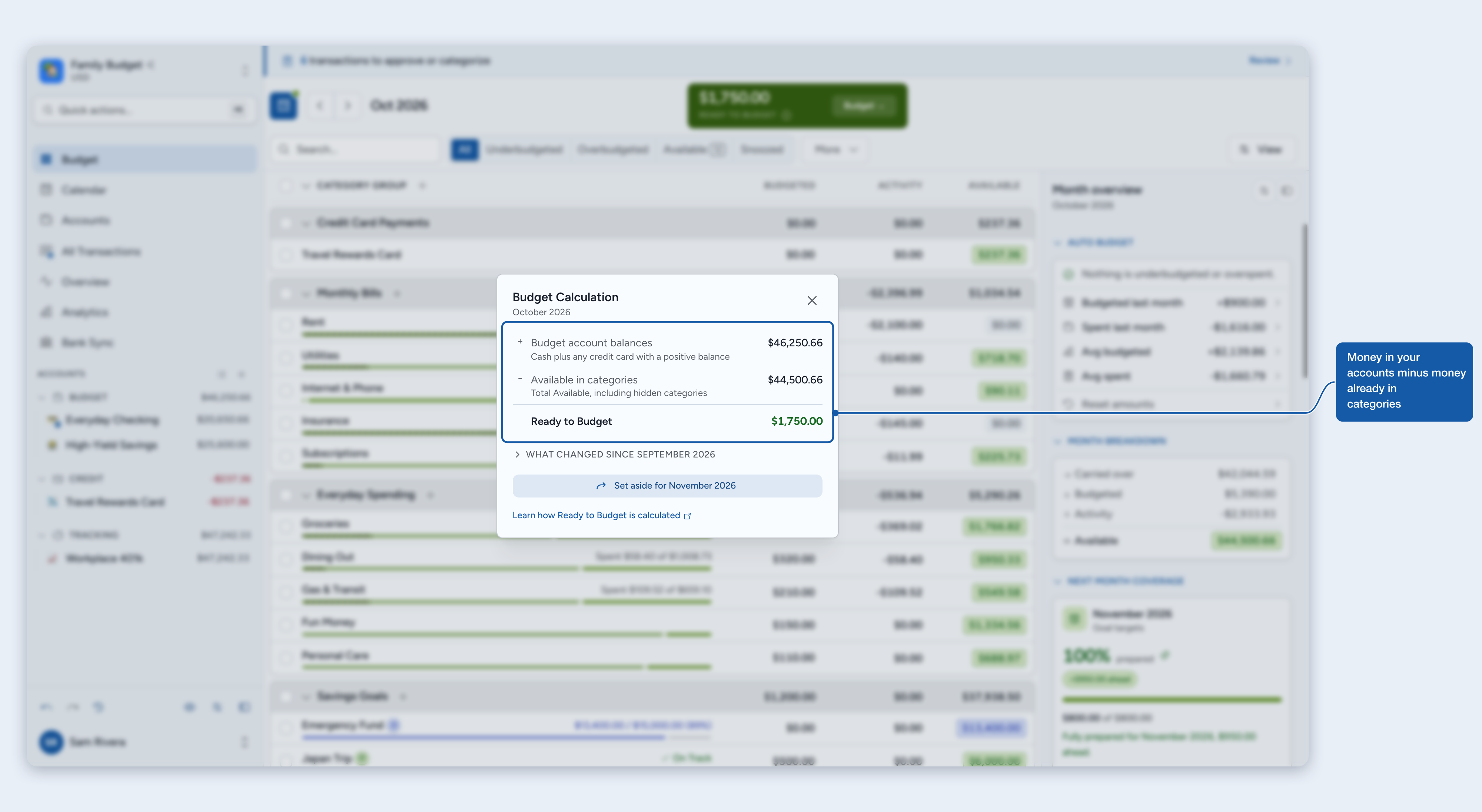This screenshot has height=812, width=1482.
Task: Click Reset amounts in Auto Budget
Action: pos(1171,404)
